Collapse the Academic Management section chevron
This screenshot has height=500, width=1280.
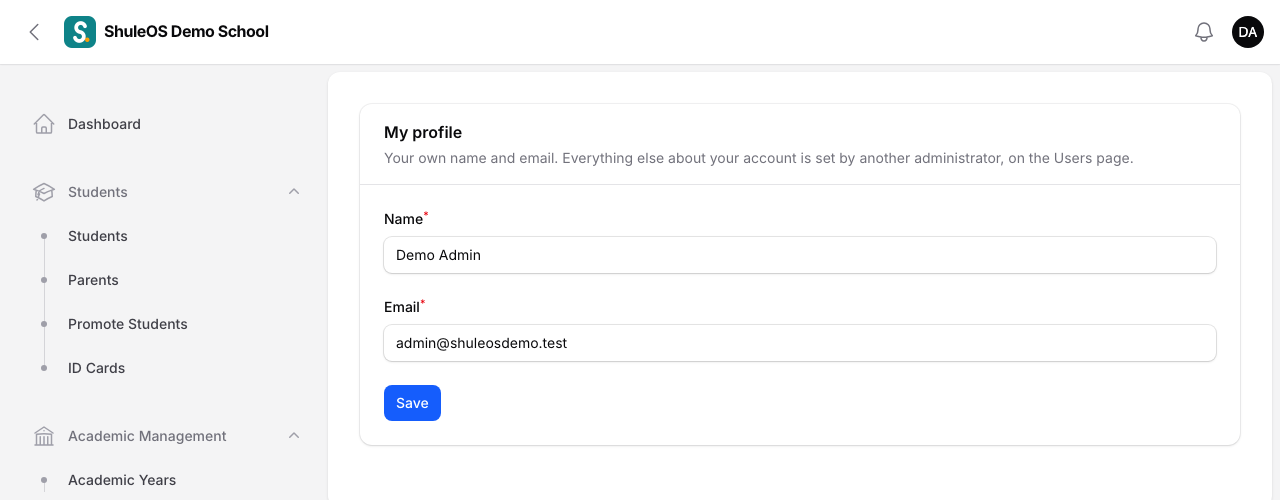point(294,436)
